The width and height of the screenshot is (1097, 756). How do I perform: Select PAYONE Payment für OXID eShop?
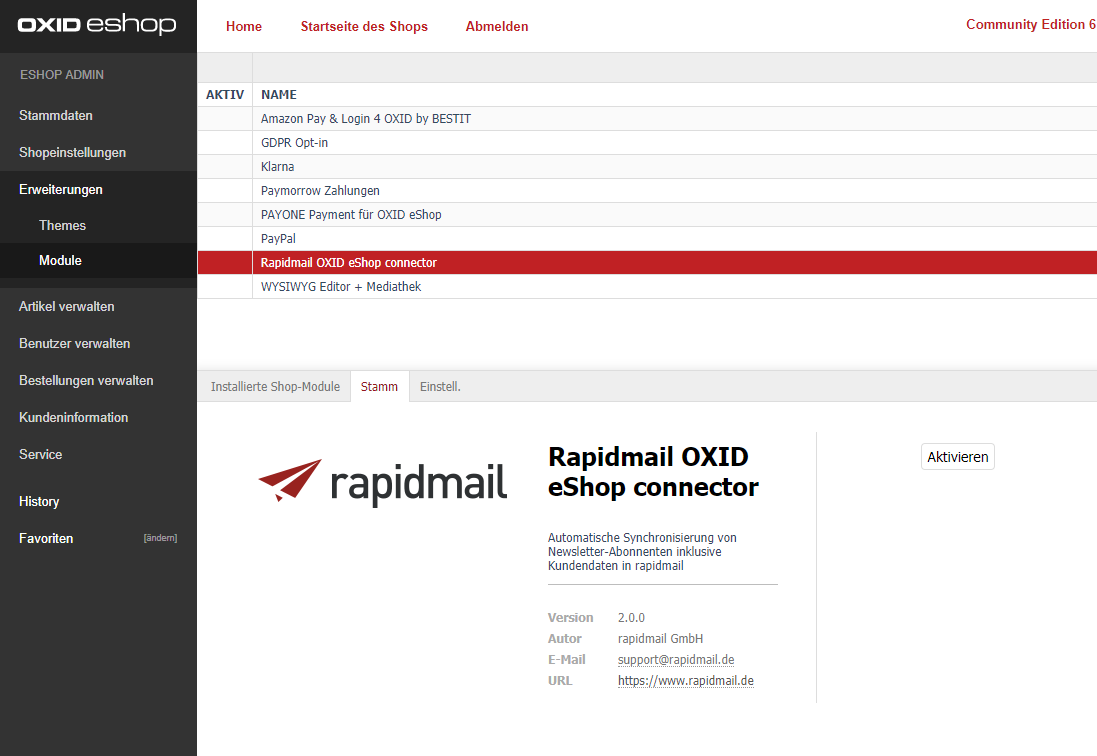pos(647,215)
